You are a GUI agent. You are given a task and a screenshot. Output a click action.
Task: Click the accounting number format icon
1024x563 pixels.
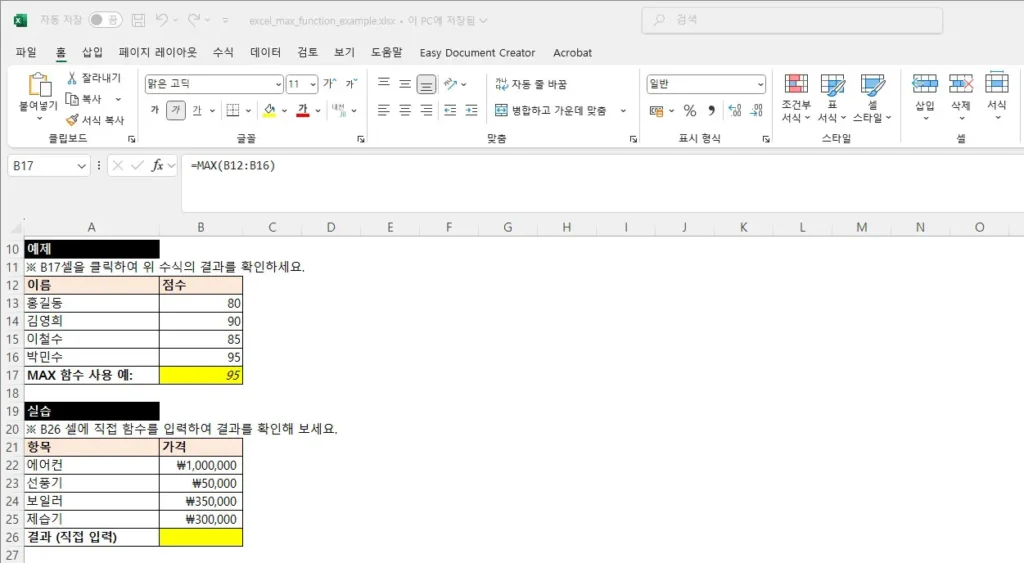(656, 110)
